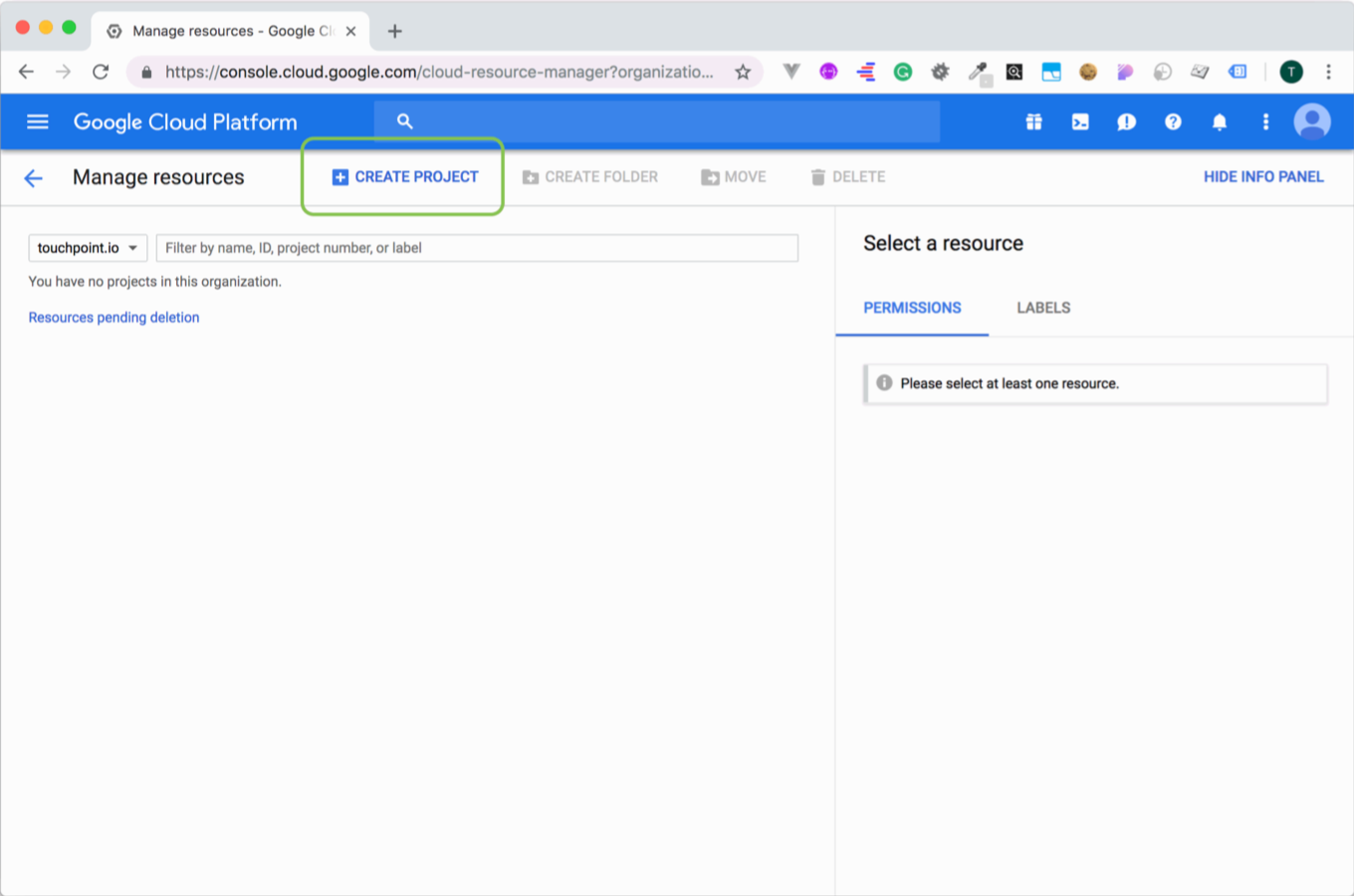Click the purple circle extension icon
Screen dimensions: 1354x896
[x=828, y=72]
